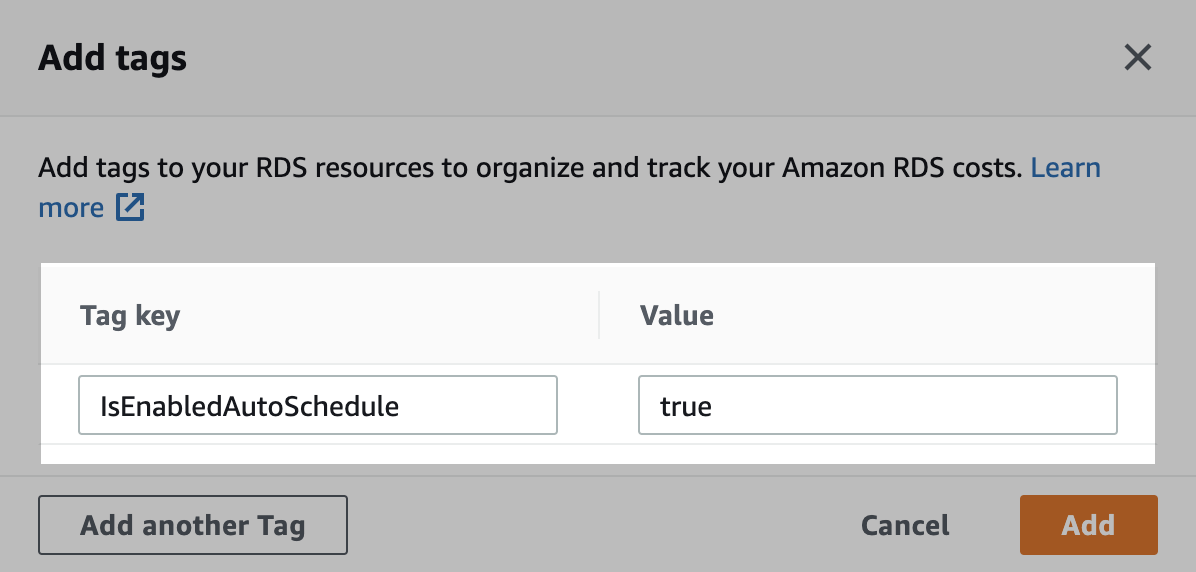The width and height of the screenshot is (1196, 572).
Task: Click empty footer area left of Cancel
Action: (x=600, y=525)
